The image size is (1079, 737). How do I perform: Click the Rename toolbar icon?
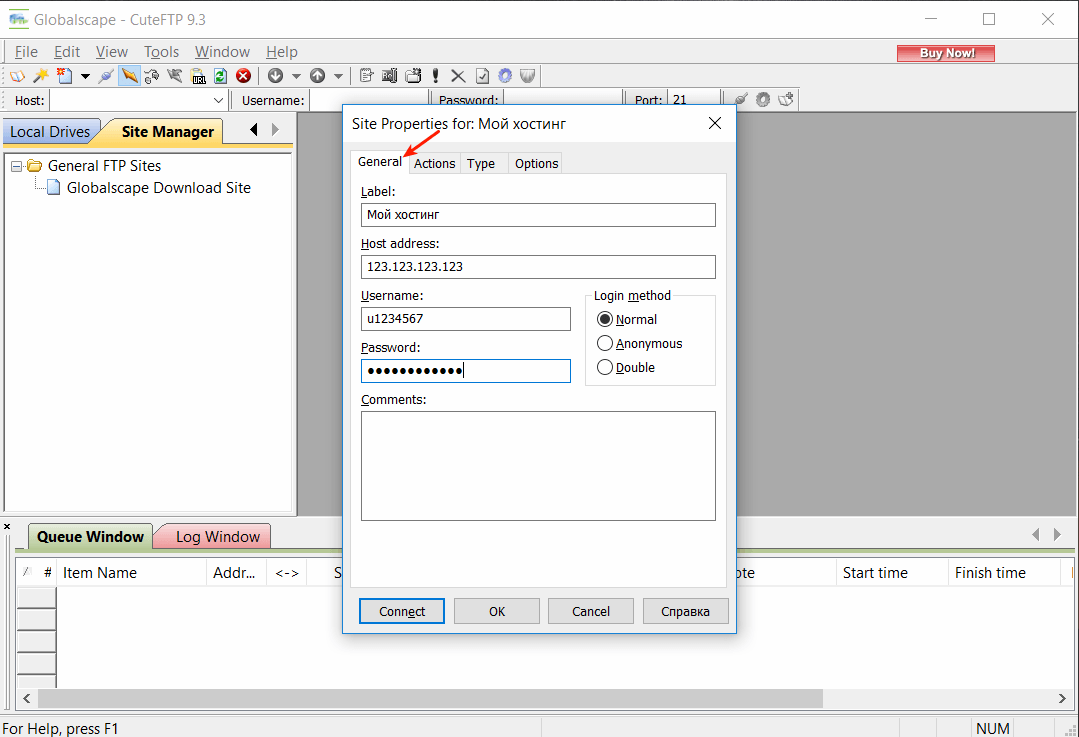point(389,76)
